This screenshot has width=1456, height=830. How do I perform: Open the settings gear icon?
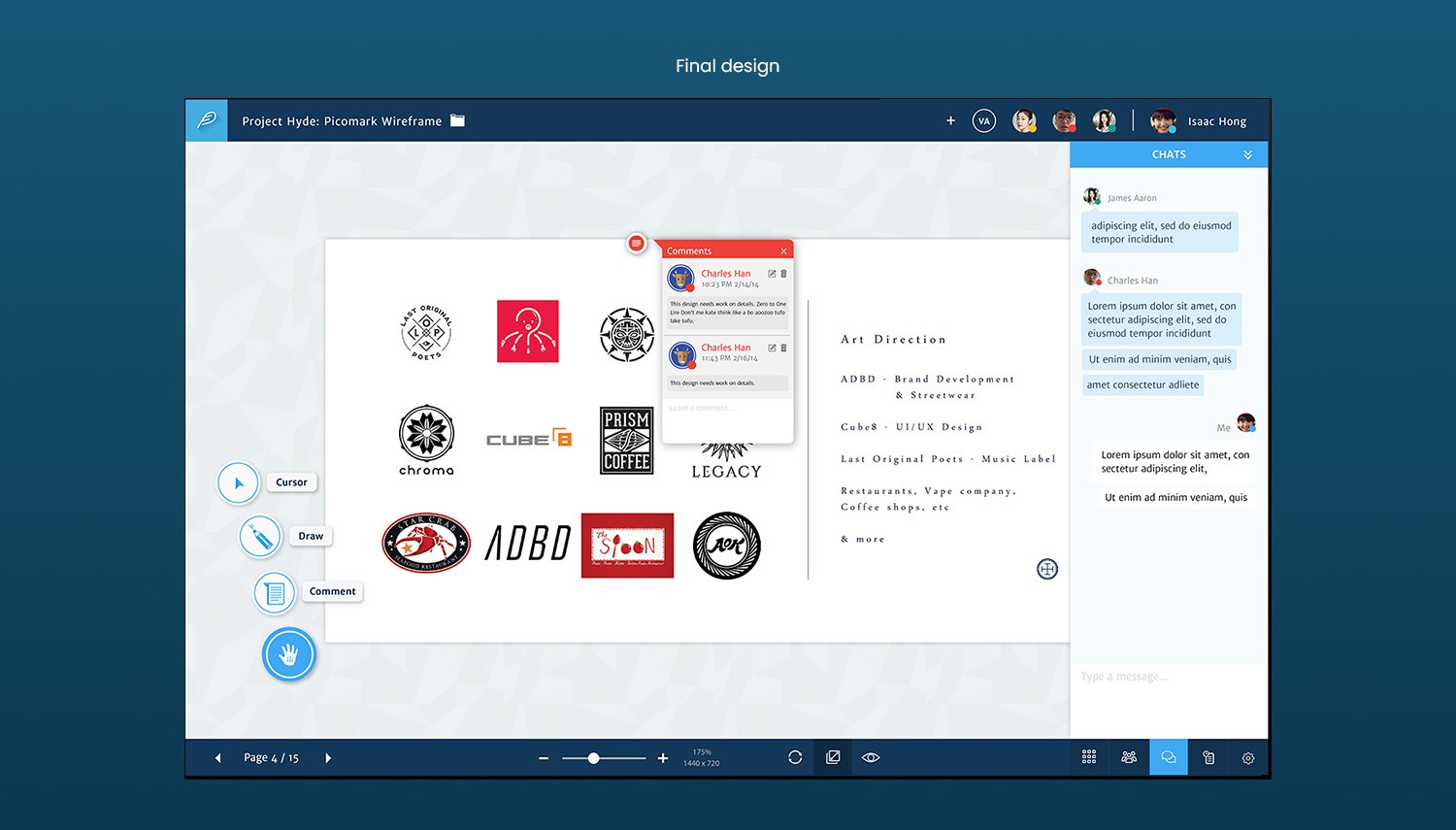point(1248,758)
